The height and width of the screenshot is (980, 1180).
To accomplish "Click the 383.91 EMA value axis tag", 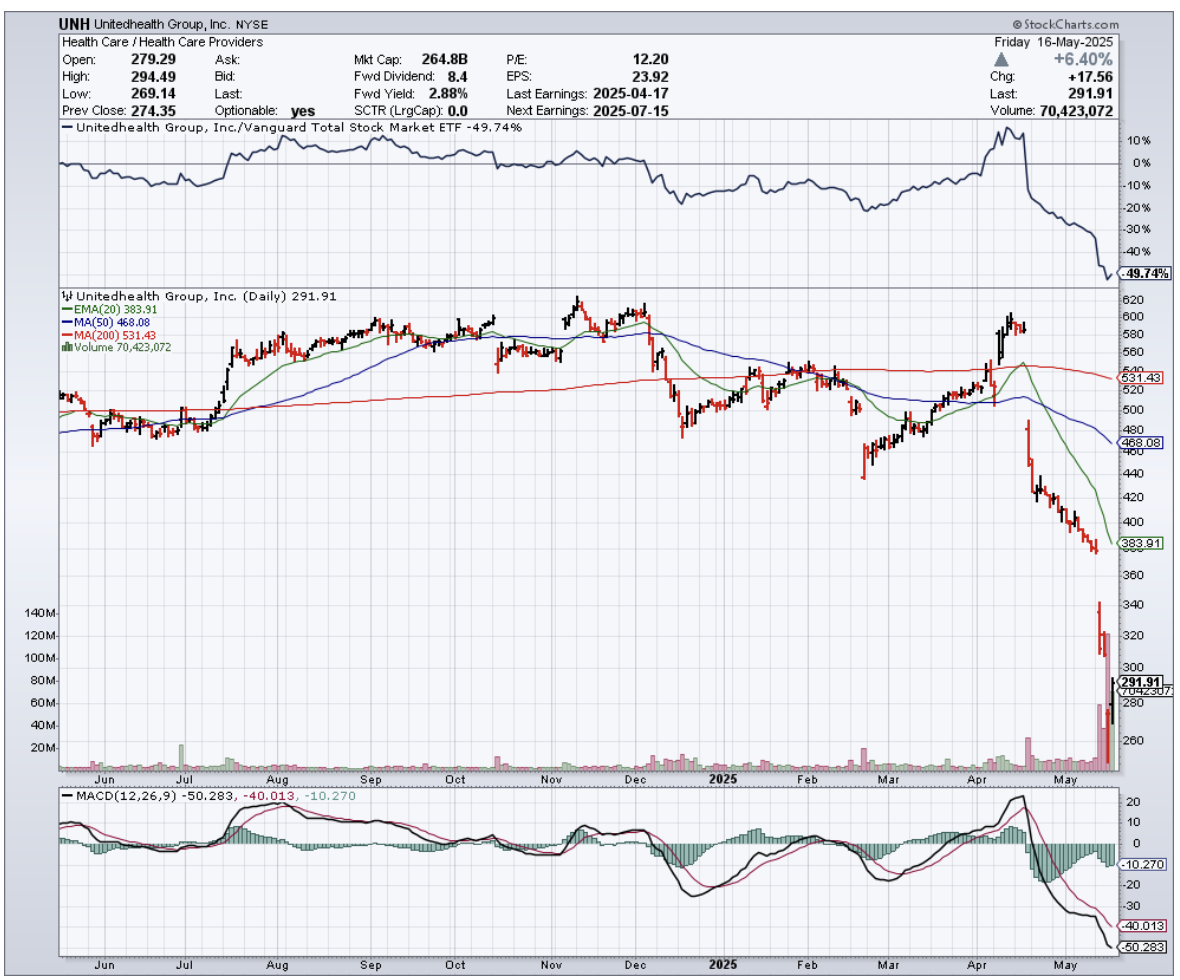I will click(1139, 543).
